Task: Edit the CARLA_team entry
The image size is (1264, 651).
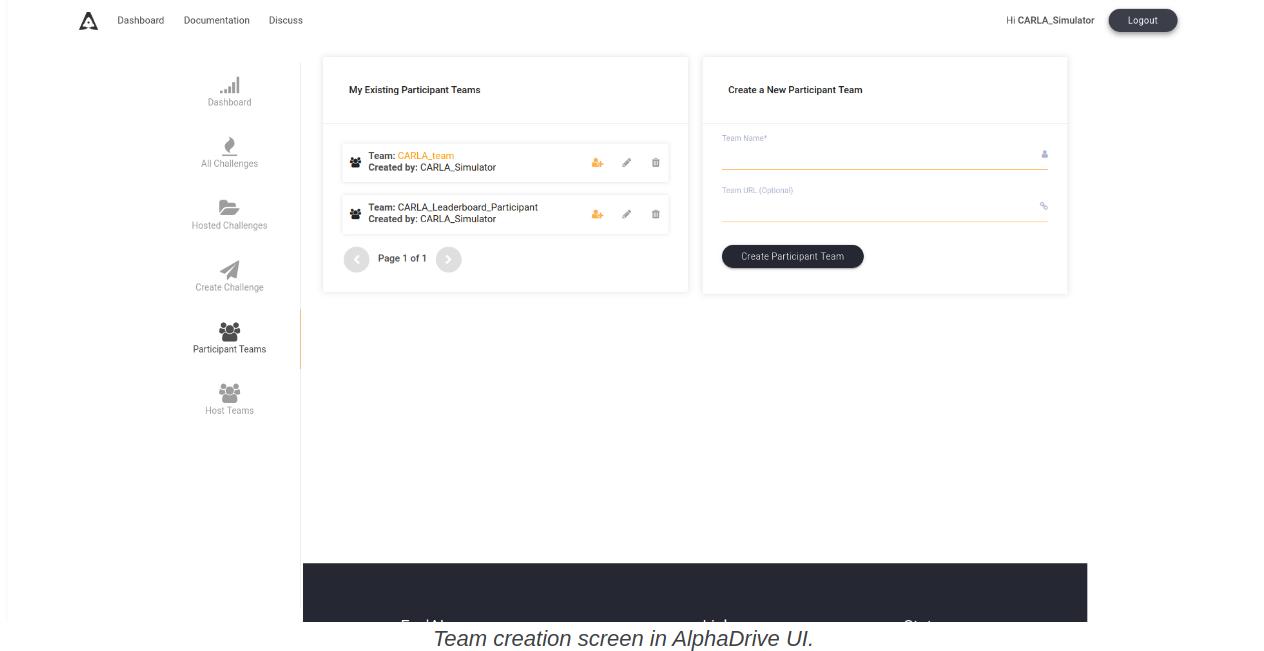Action: click(x=627, y=163)
